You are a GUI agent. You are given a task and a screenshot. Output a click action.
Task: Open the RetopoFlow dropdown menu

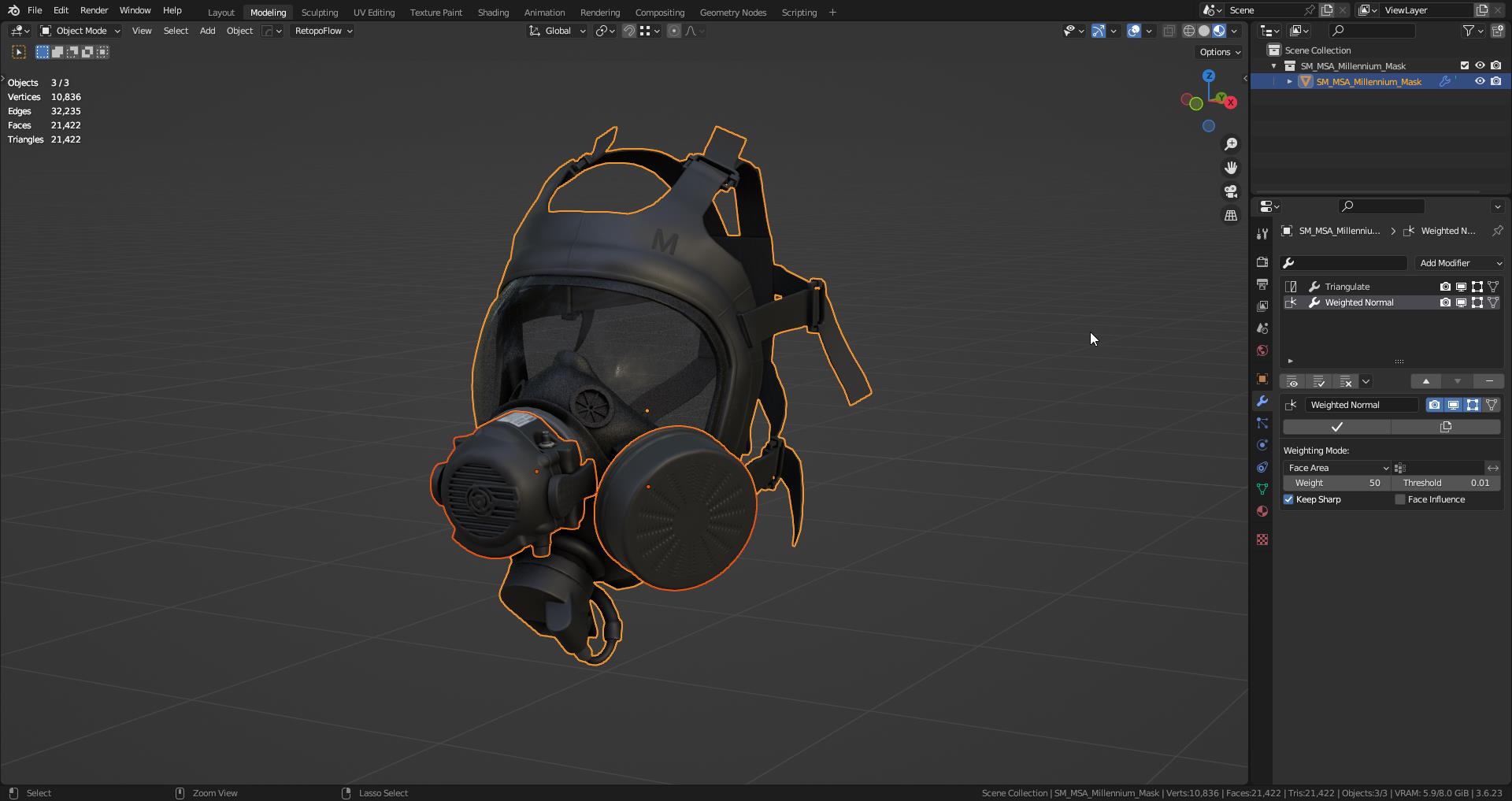[323, 31]
